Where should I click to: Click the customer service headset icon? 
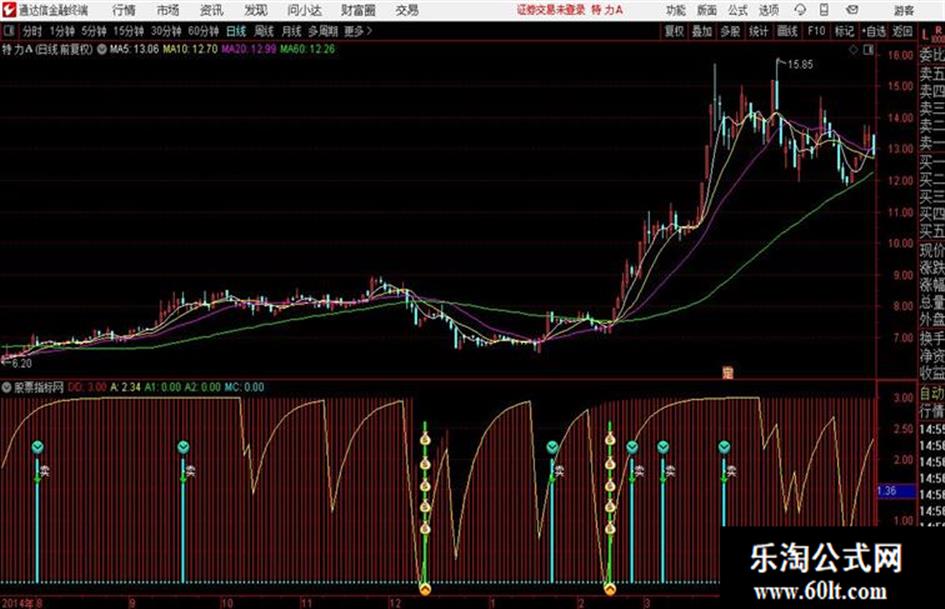point(800,10)
